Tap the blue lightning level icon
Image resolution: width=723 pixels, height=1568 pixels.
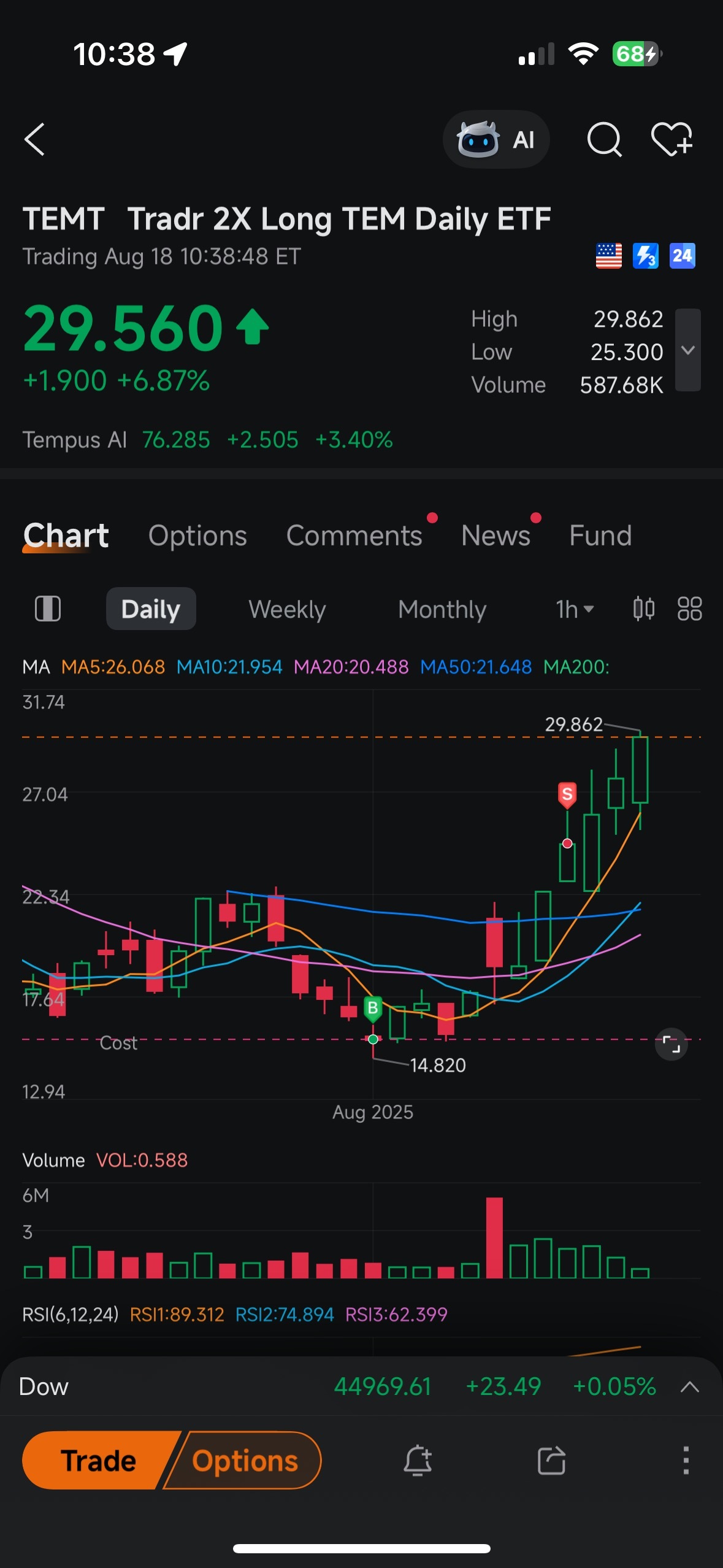(646, 256)
